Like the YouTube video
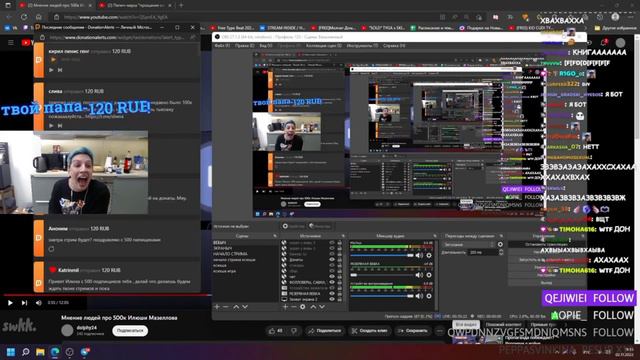Image resolution: width=640 pixels, height=360 pixels. pyautogui.click(x=276, y=331)
